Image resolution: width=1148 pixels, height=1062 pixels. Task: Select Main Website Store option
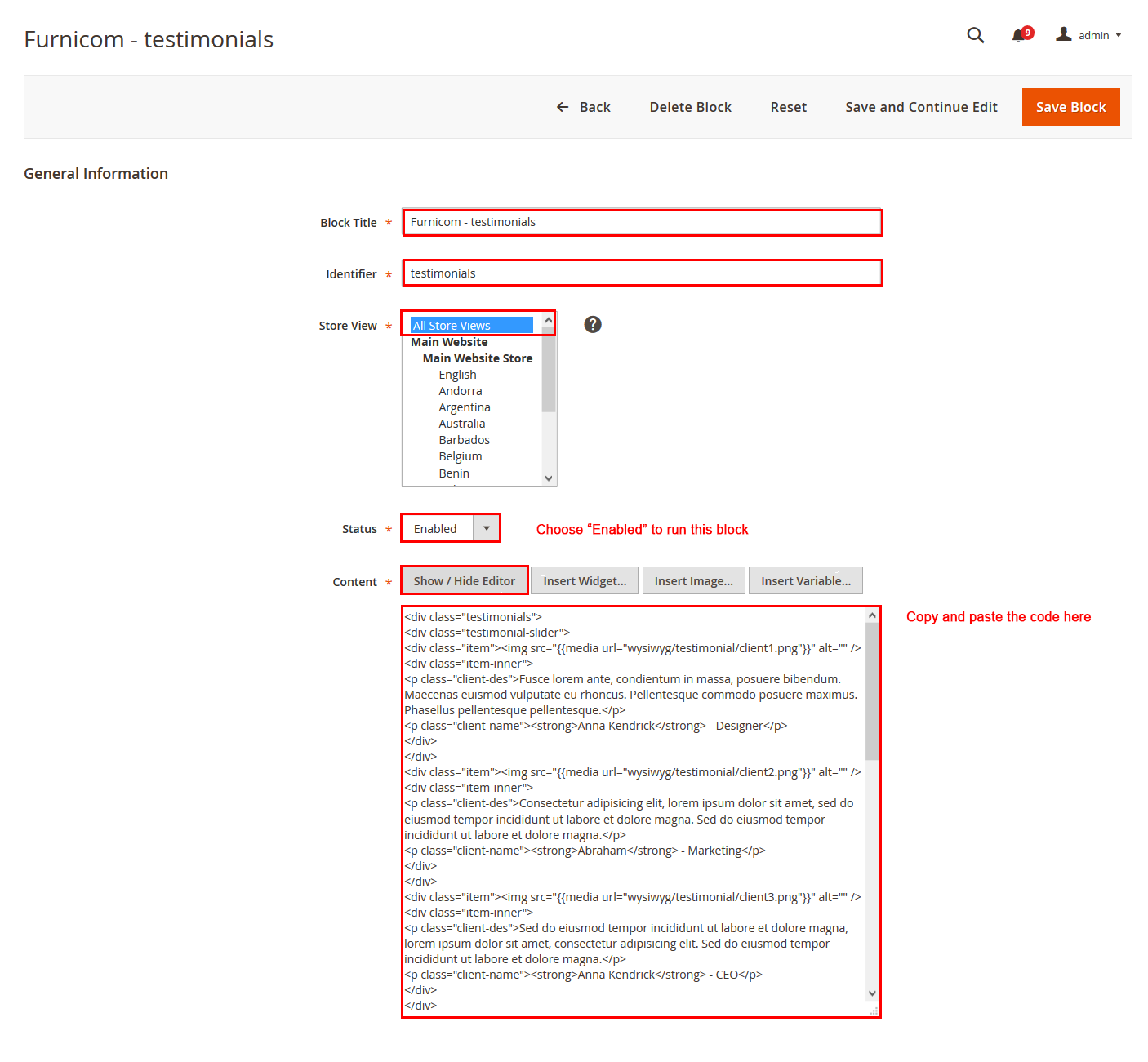coord(477,358)
